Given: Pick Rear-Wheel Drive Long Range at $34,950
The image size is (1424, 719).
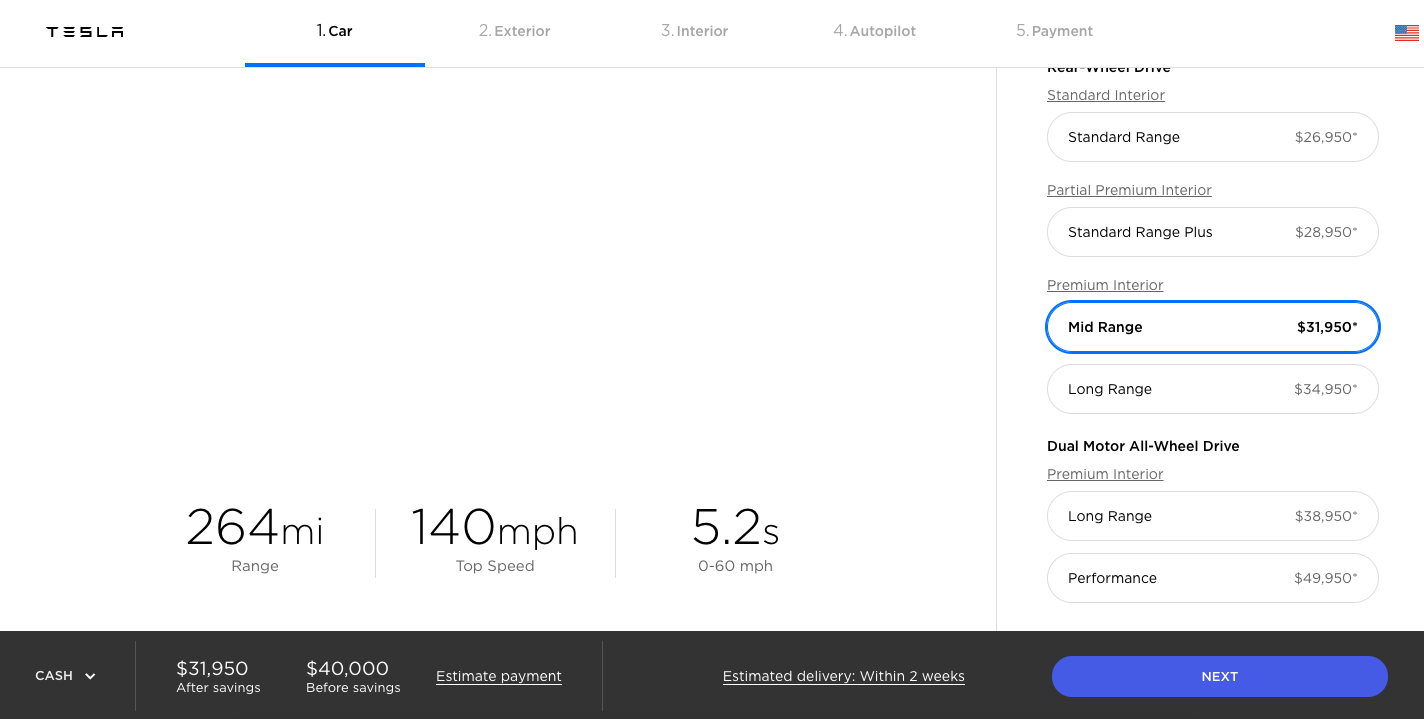Looking at the screenshot, I should 1212,389.
